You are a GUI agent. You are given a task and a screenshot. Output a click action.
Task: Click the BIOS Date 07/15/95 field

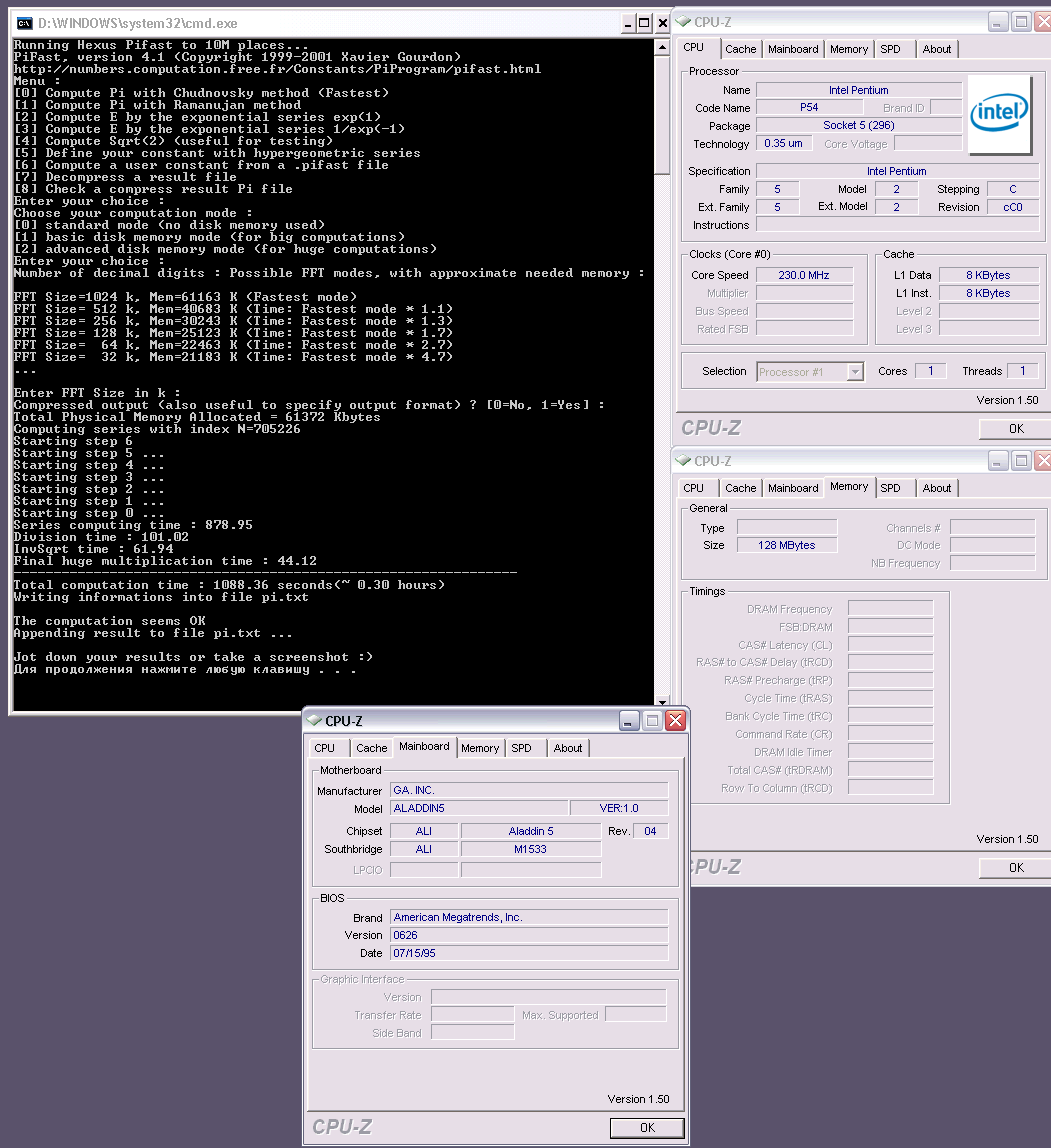(529, 953)
